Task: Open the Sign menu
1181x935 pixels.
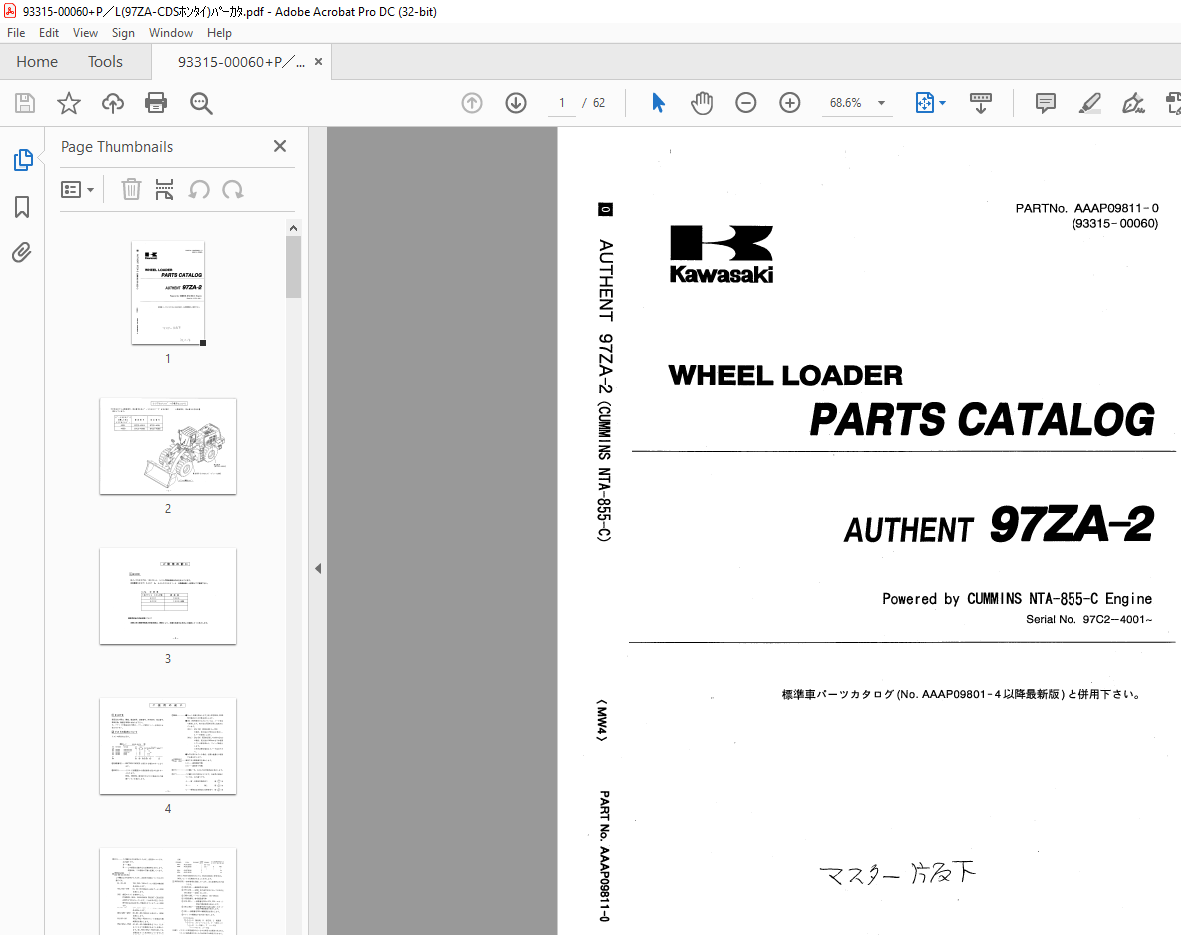Action: pos(124,33)
